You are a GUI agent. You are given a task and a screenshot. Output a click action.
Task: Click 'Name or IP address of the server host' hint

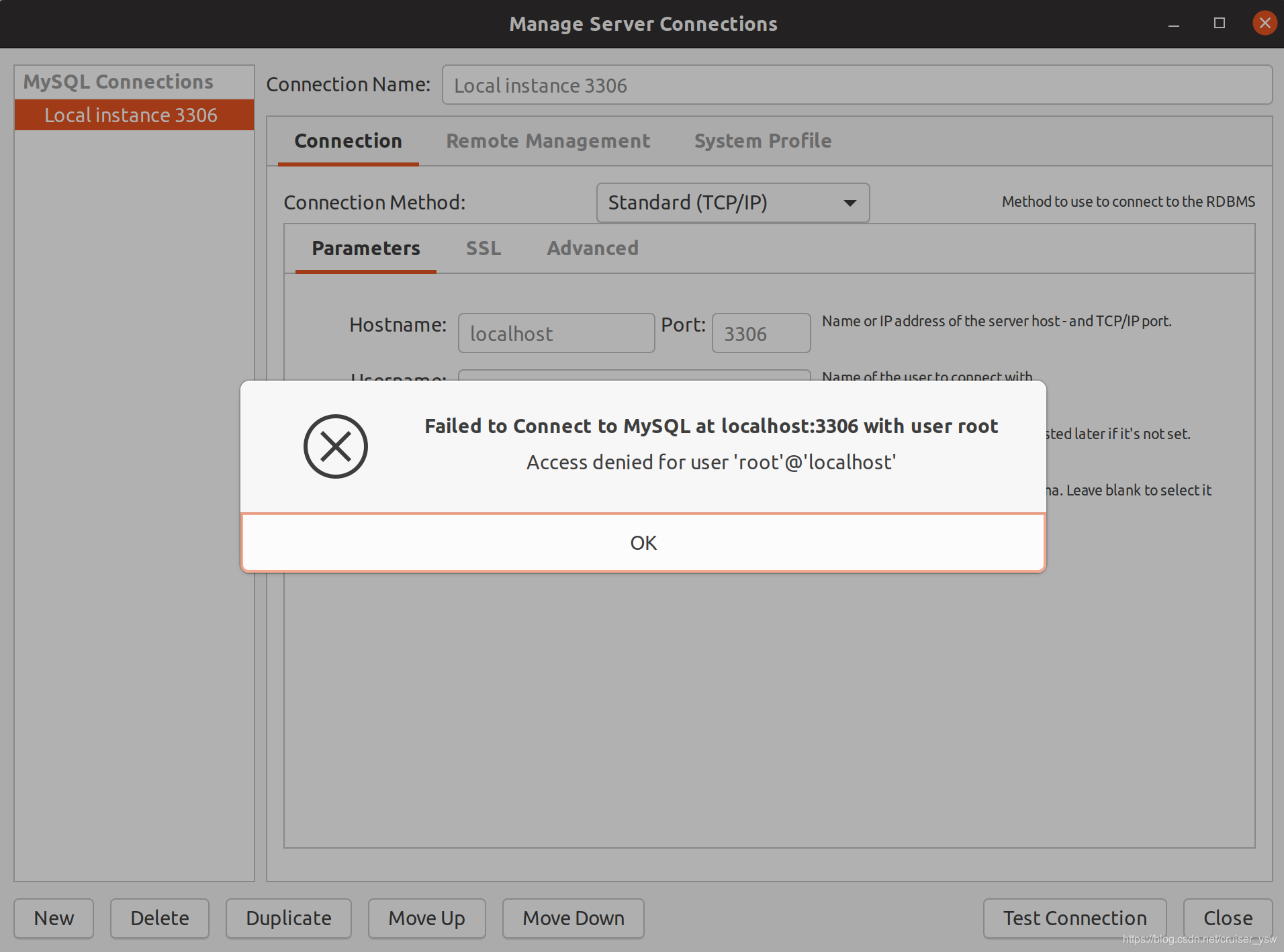[997, 321]
